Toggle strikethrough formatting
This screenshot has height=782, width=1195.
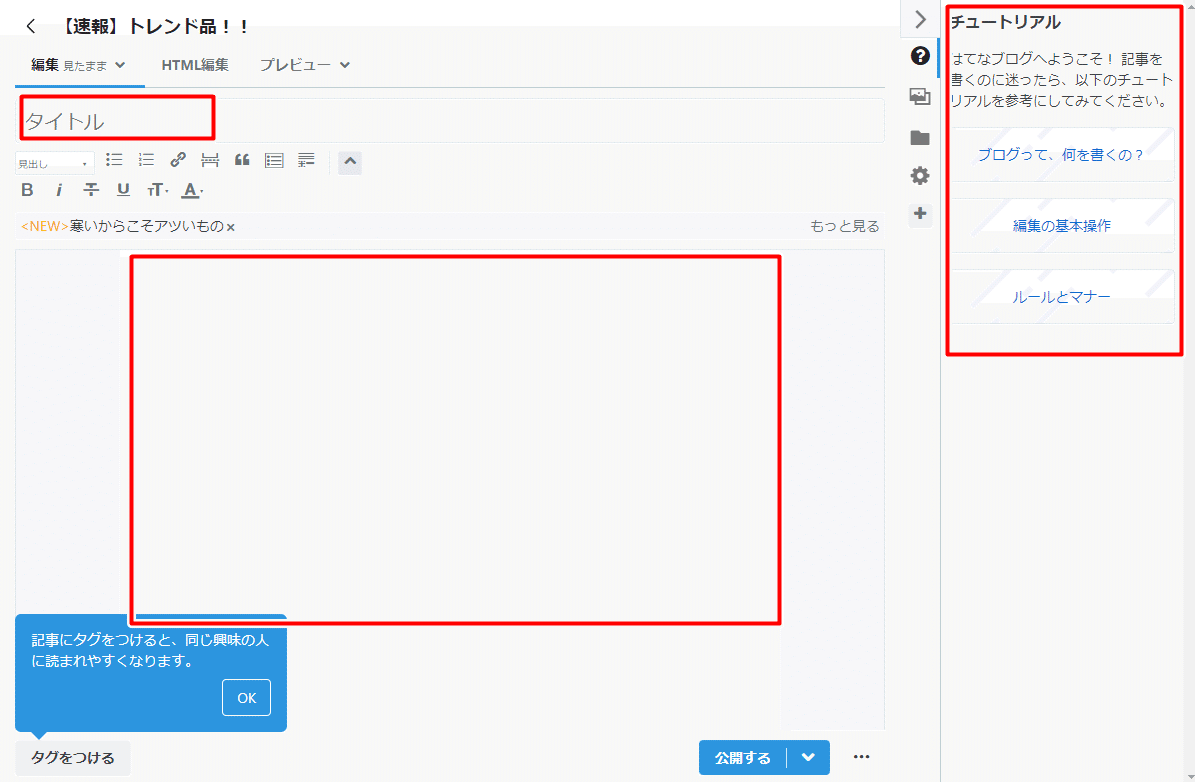tap(91, 190)
